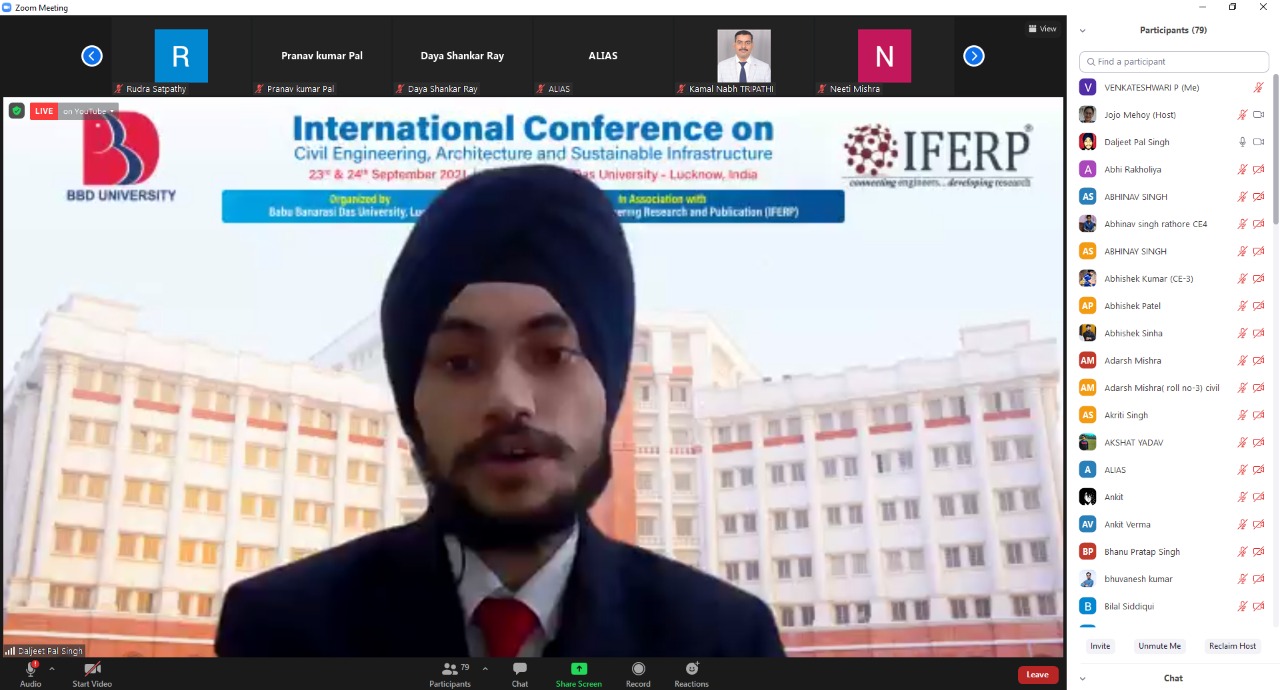Click the video-off icon beside bhuvanesh kumar
The height and width of the screenshot is (690, 1280).
coord(1259,579)
